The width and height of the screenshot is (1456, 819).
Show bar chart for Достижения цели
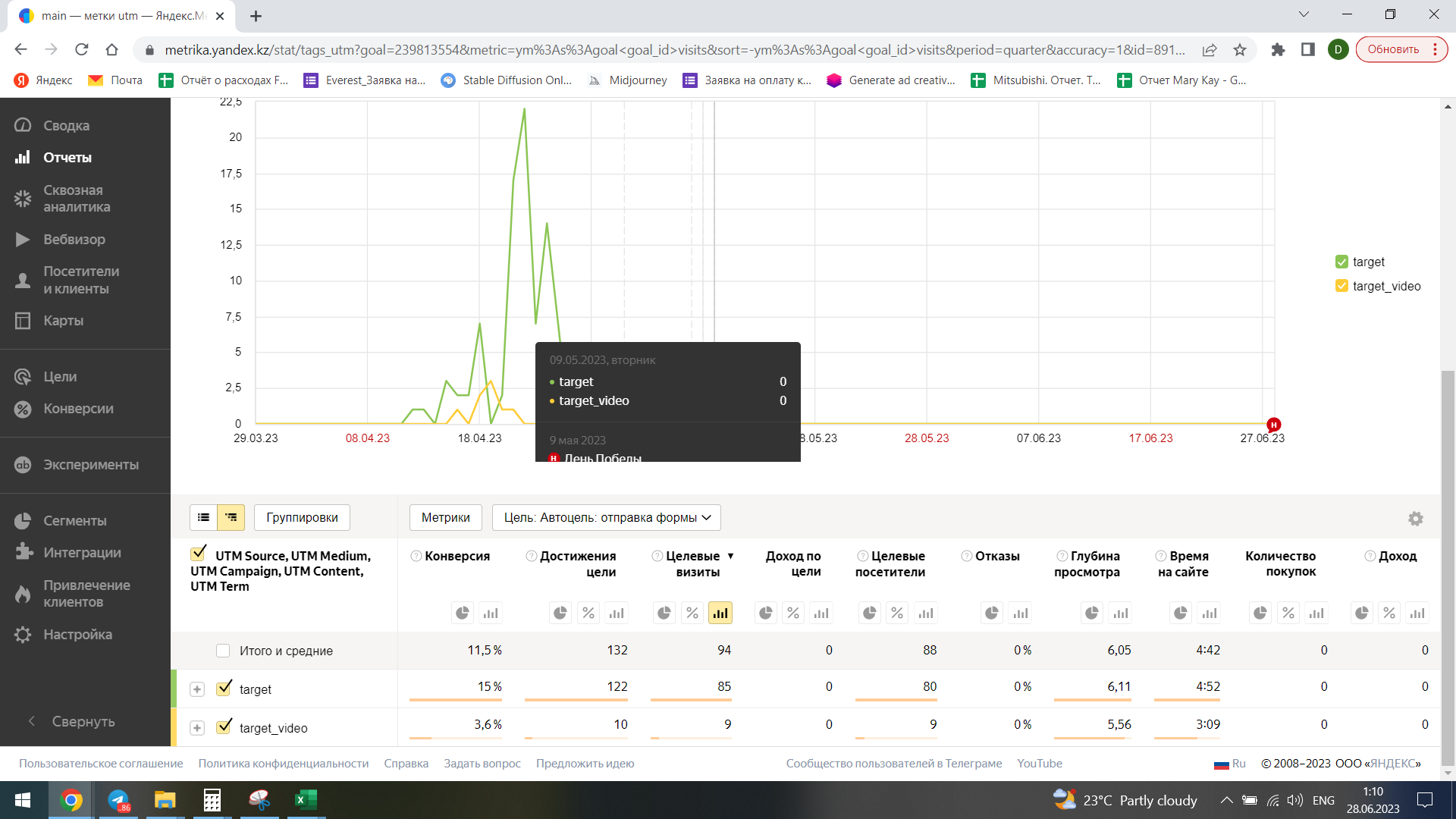pyautogui.click(x=617, y=613)
